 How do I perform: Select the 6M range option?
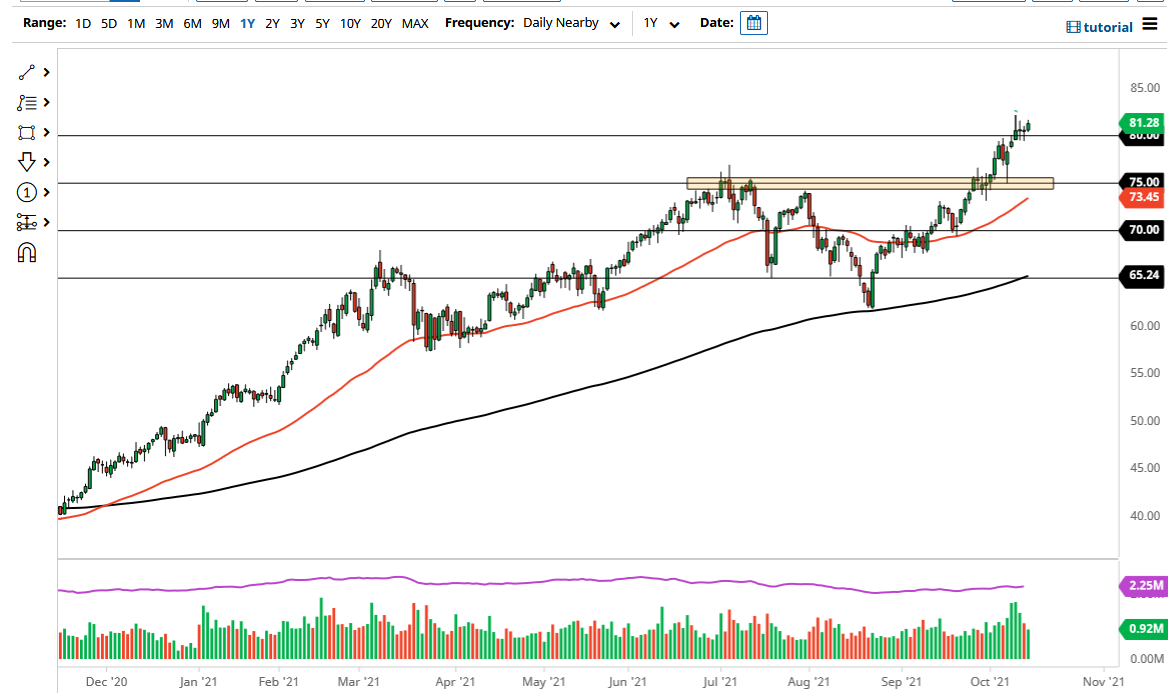(x=192, y=23)
